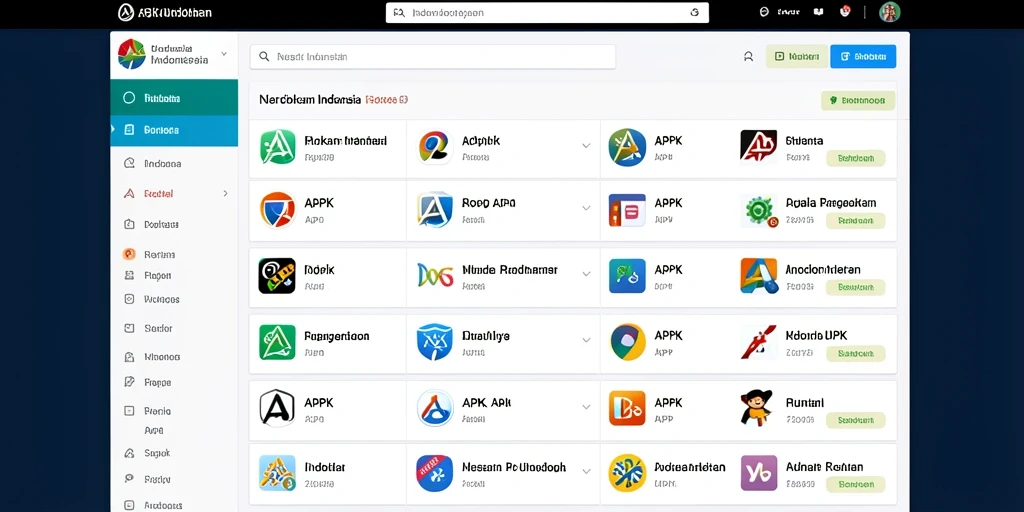Image resolution: width=1024 pixels, height=512 pixels.
Task: Select the highlighted Bontoda sidebar item
Action: pyautogui.click(x=174, y=130)
